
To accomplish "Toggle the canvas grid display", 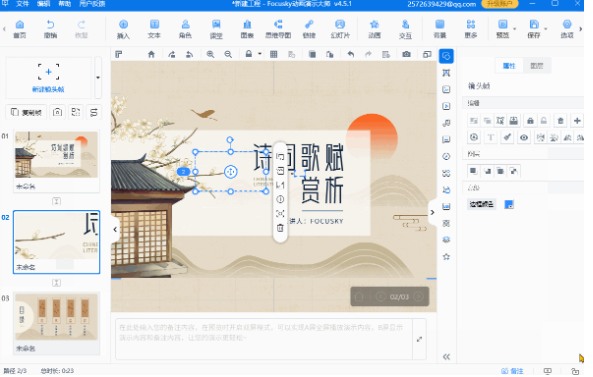I will 274,54.
